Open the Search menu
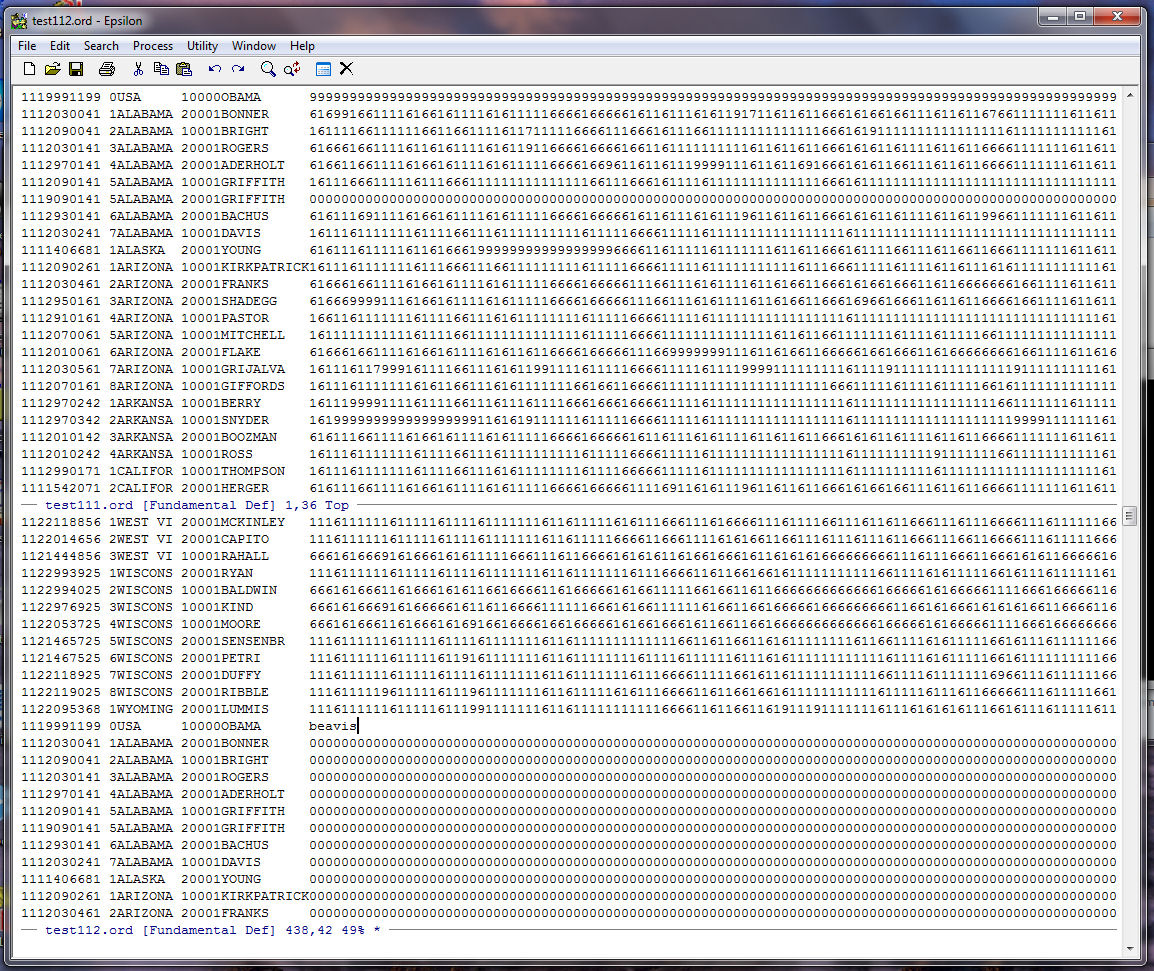Screen dimensions: 1154x971 point(101,46)
